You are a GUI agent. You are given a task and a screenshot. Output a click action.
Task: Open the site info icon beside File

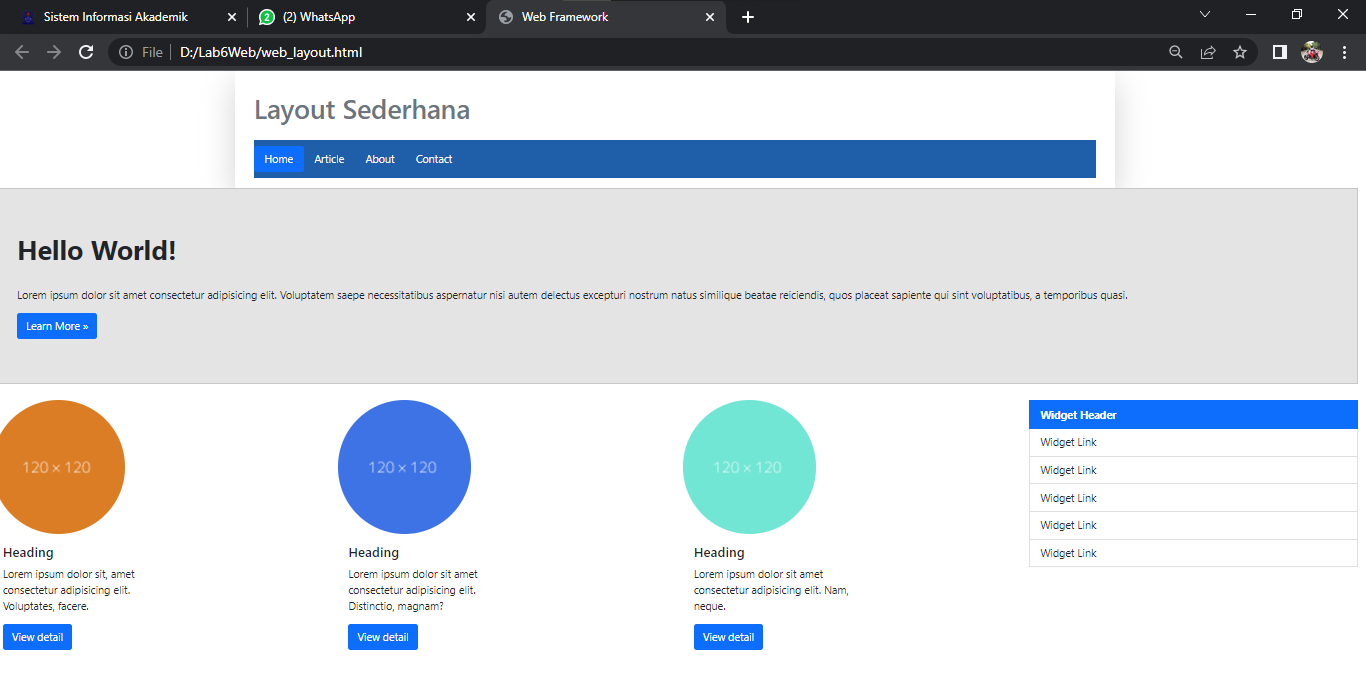126,52
